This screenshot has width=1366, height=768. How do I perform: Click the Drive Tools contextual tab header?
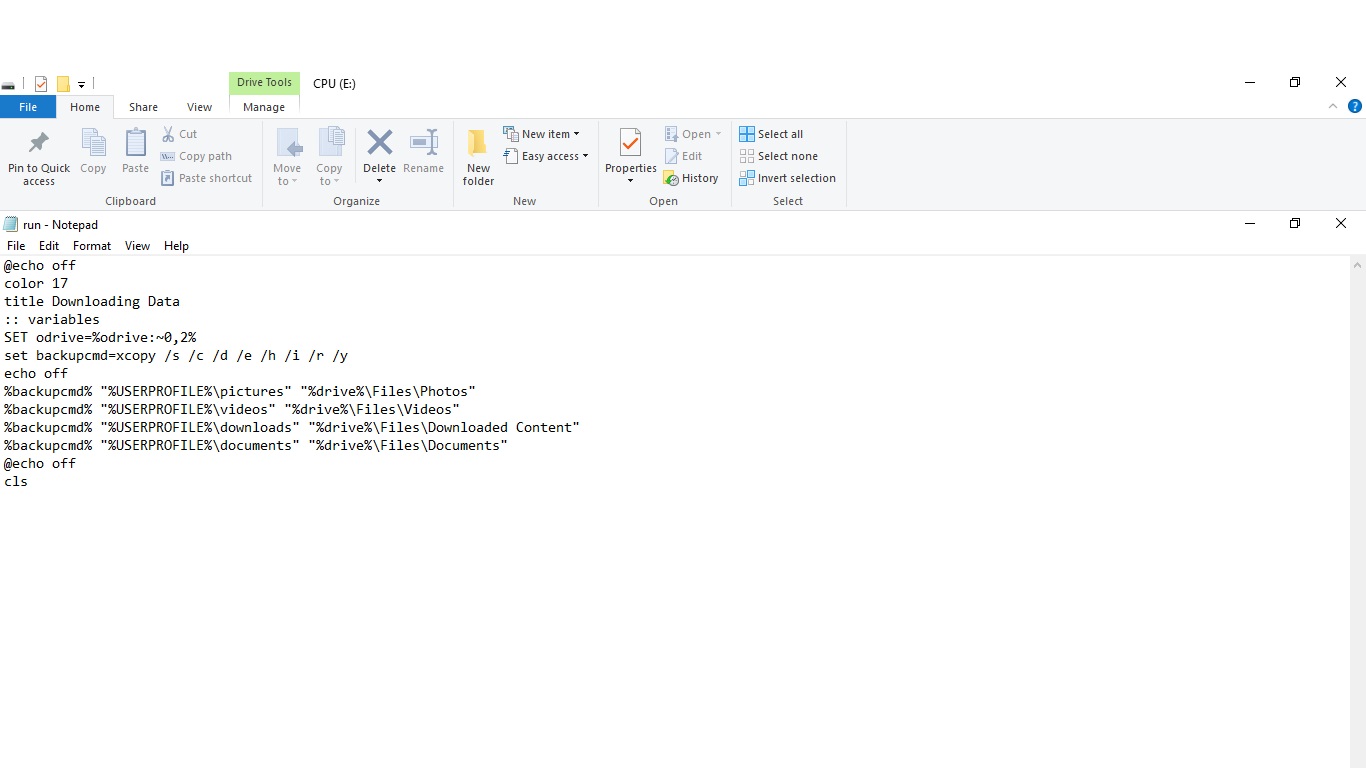point(264,83)
